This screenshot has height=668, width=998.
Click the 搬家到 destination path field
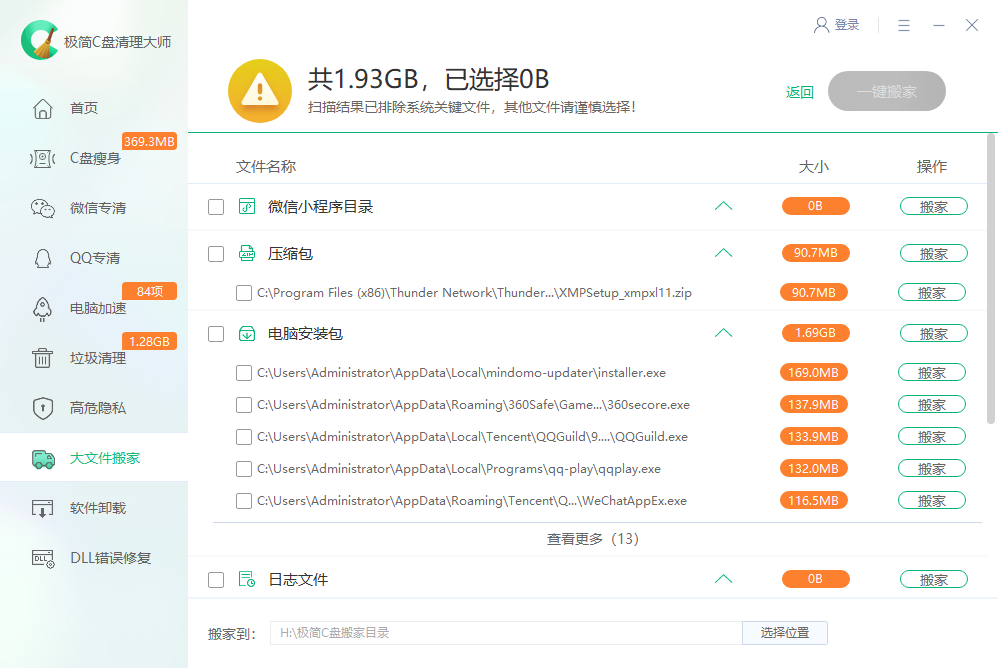500,632
